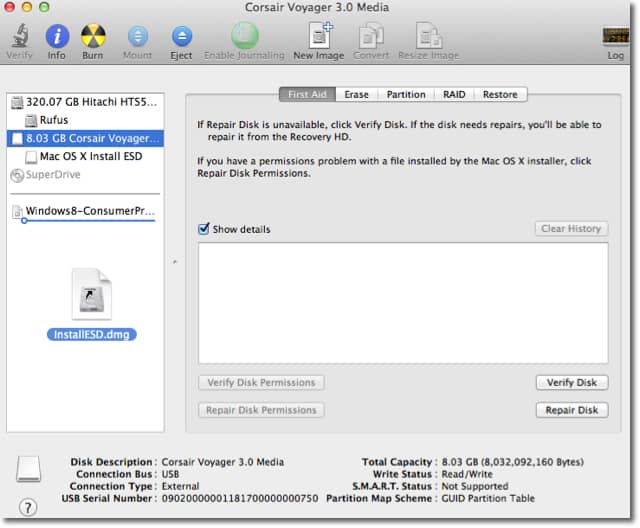This screenshot has height=528, width=640.
Task: Click the Total Capacity value 8.03 GB
Action: coord(513,462)
